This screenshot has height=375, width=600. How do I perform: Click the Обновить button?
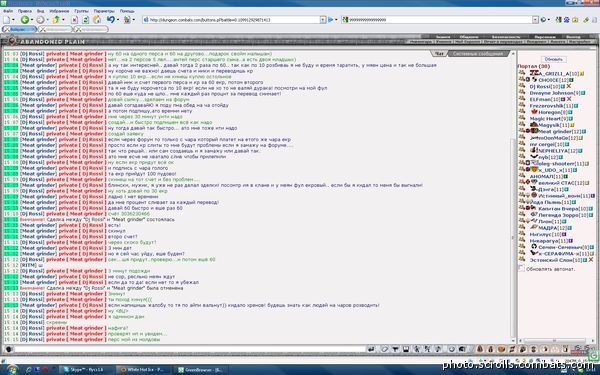click(553, 59)
